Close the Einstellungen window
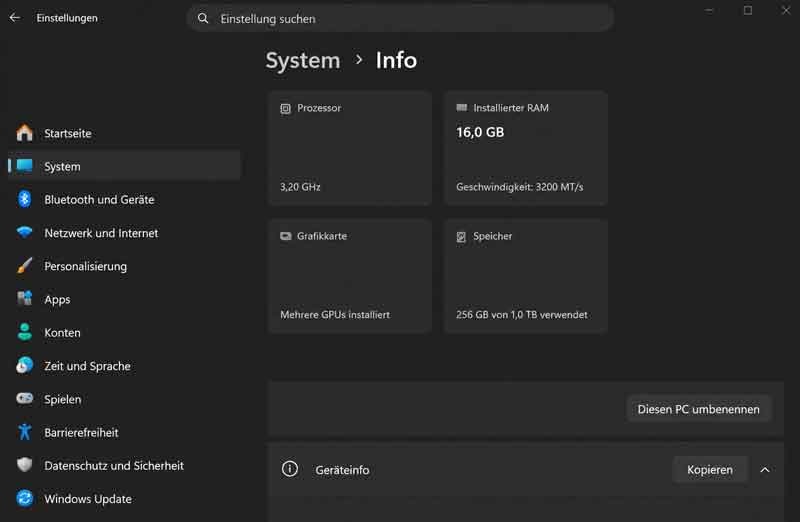Viewport: 800px width, 522px height. point(786,10)
